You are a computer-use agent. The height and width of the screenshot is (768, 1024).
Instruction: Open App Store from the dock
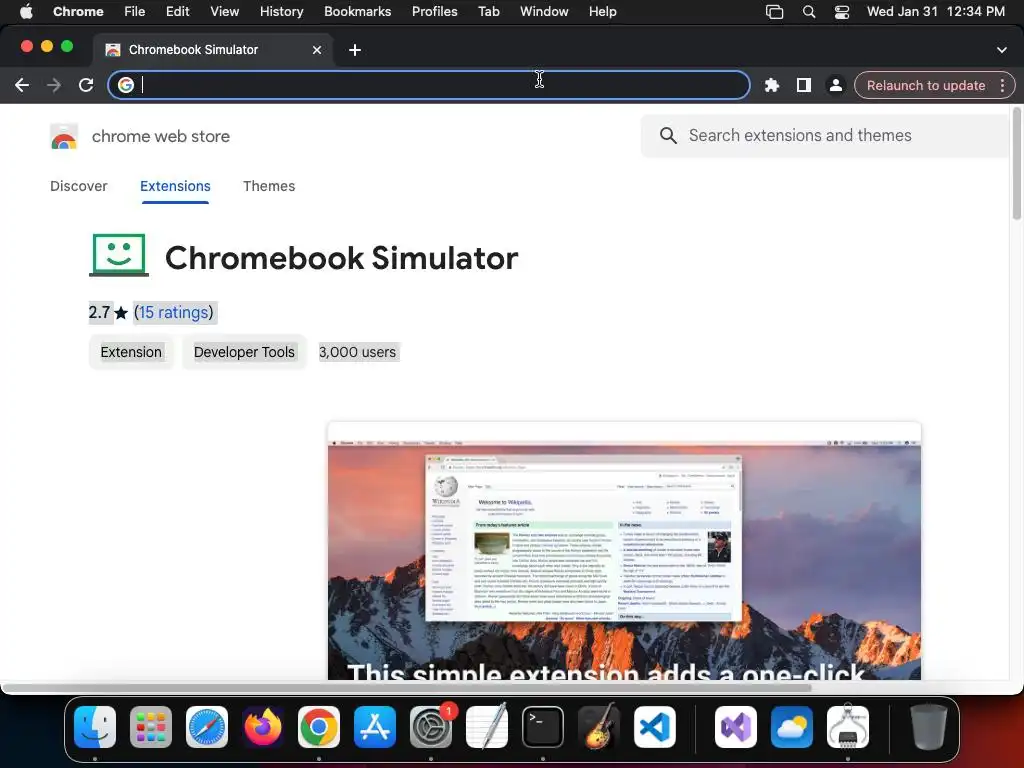point(375,727)
